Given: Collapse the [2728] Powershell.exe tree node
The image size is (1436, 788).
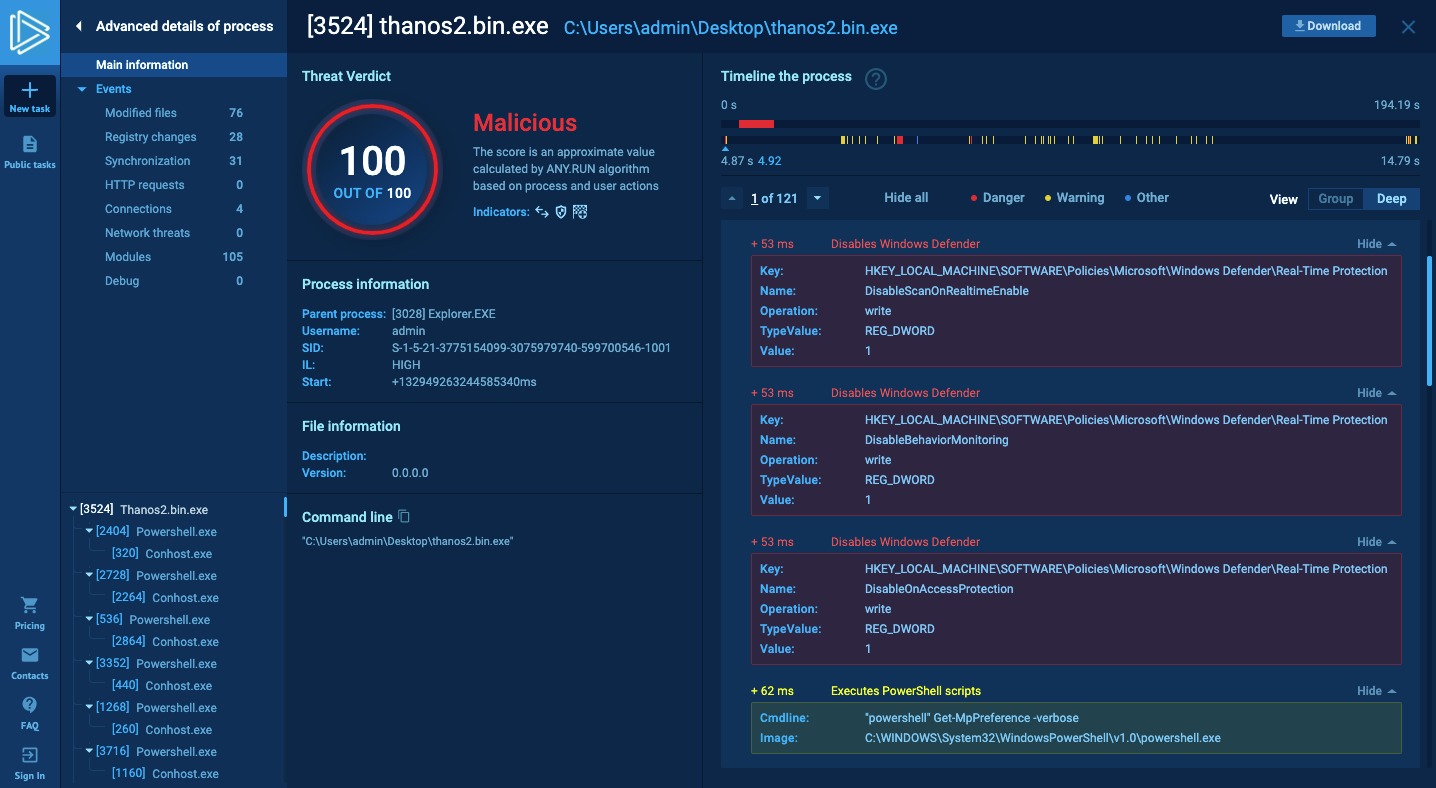Looking at the screenshot, I should [89, 576].
